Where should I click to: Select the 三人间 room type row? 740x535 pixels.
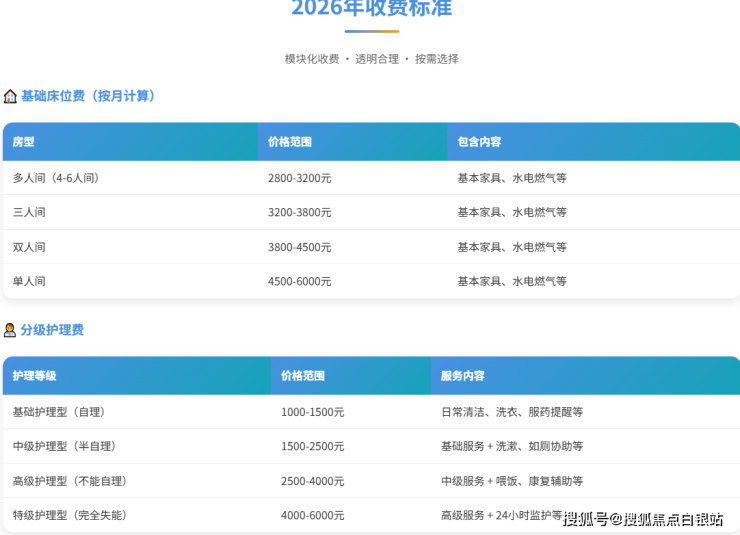click(29, 212)
